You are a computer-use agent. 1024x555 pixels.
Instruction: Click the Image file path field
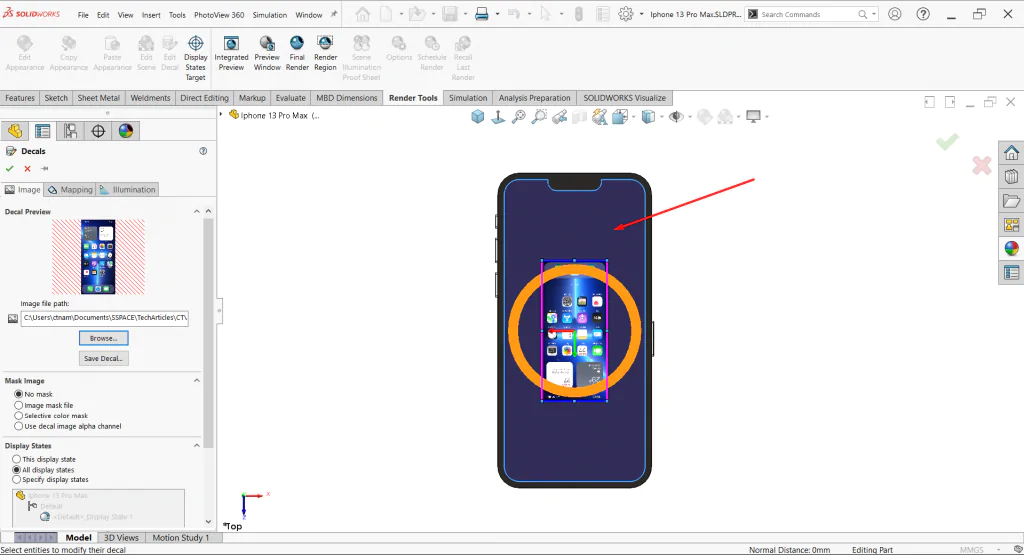pos(104,318)
